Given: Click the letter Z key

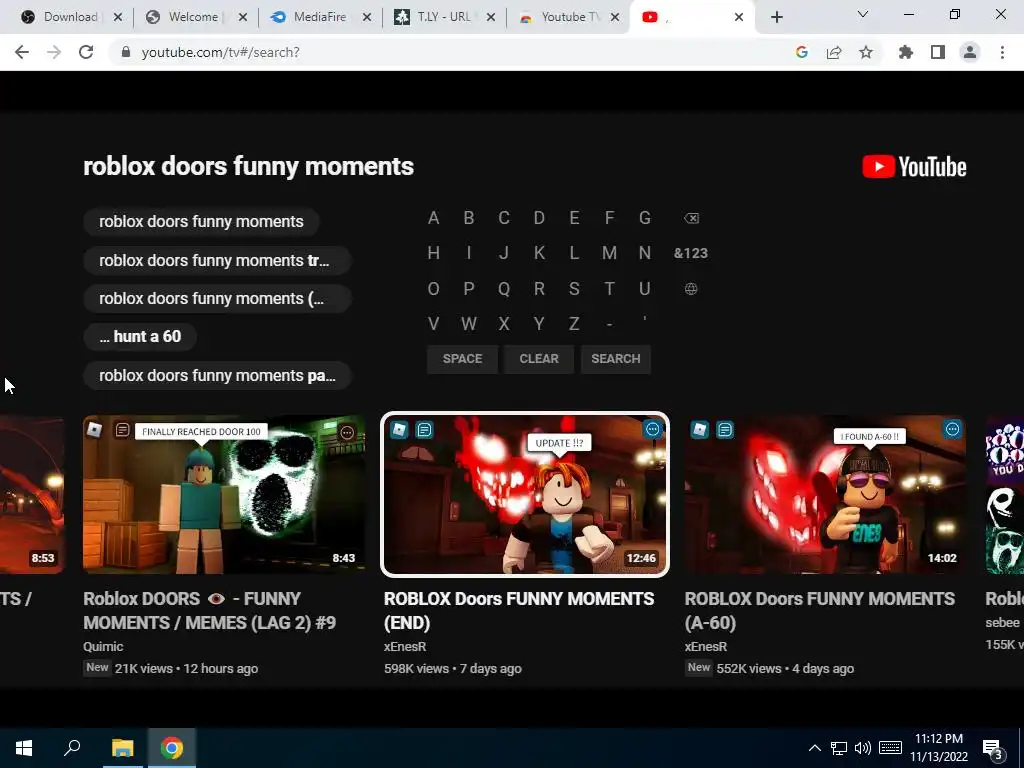Looking at the screenshot, I should pos(574,324).
